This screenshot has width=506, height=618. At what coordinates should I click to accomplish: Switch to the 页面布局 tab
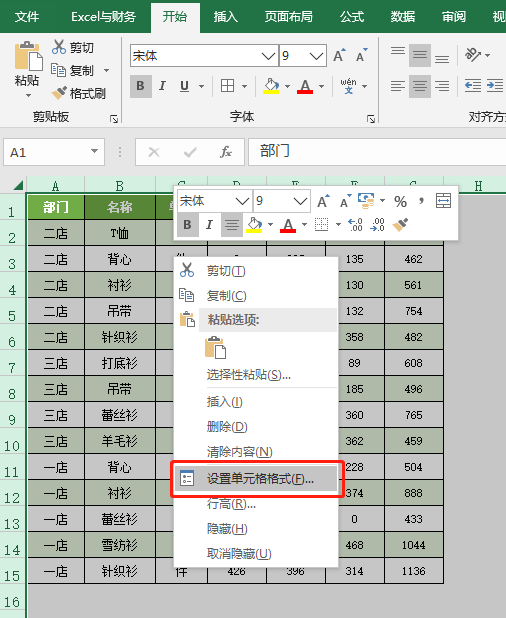click(x=288, y=17)
